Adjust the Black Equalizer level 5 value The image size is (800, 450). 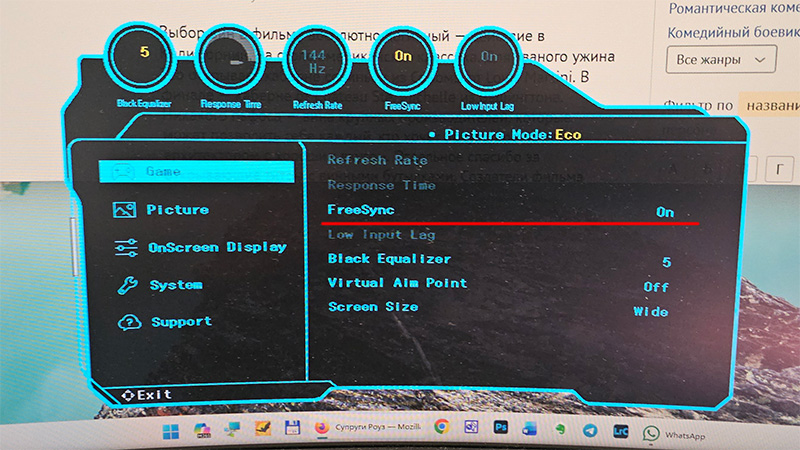pyautogui.click(x=666, y=262)
